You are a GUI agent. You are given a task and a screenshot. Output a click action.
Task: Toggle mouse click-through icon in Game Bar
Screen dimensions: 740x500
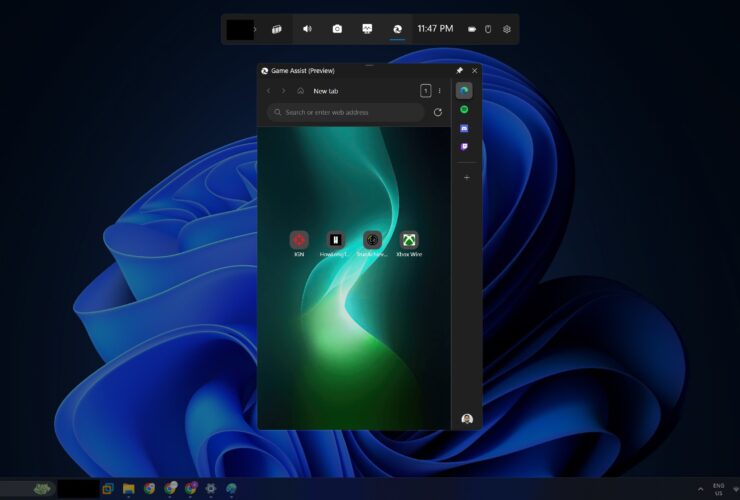(x=488, y=29)
